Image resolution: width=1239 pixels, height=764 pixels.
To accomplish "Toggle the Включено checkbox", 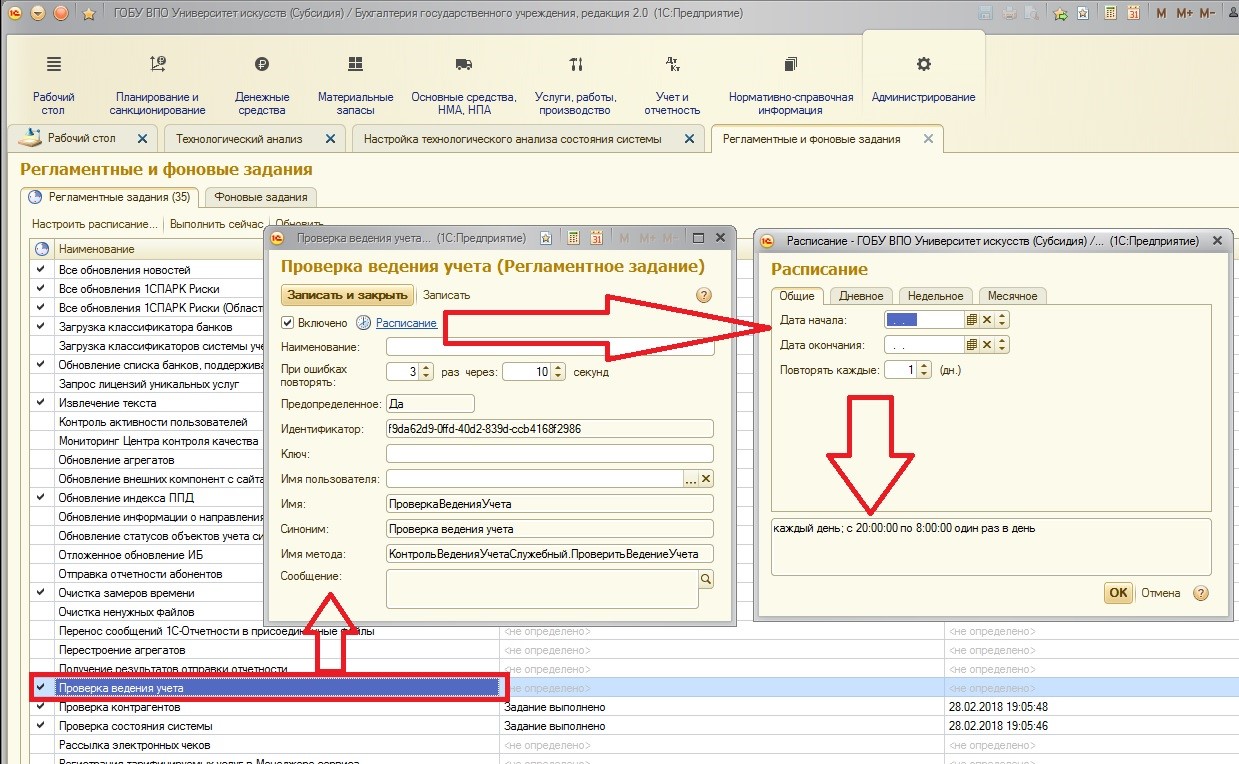I will 288,323.
